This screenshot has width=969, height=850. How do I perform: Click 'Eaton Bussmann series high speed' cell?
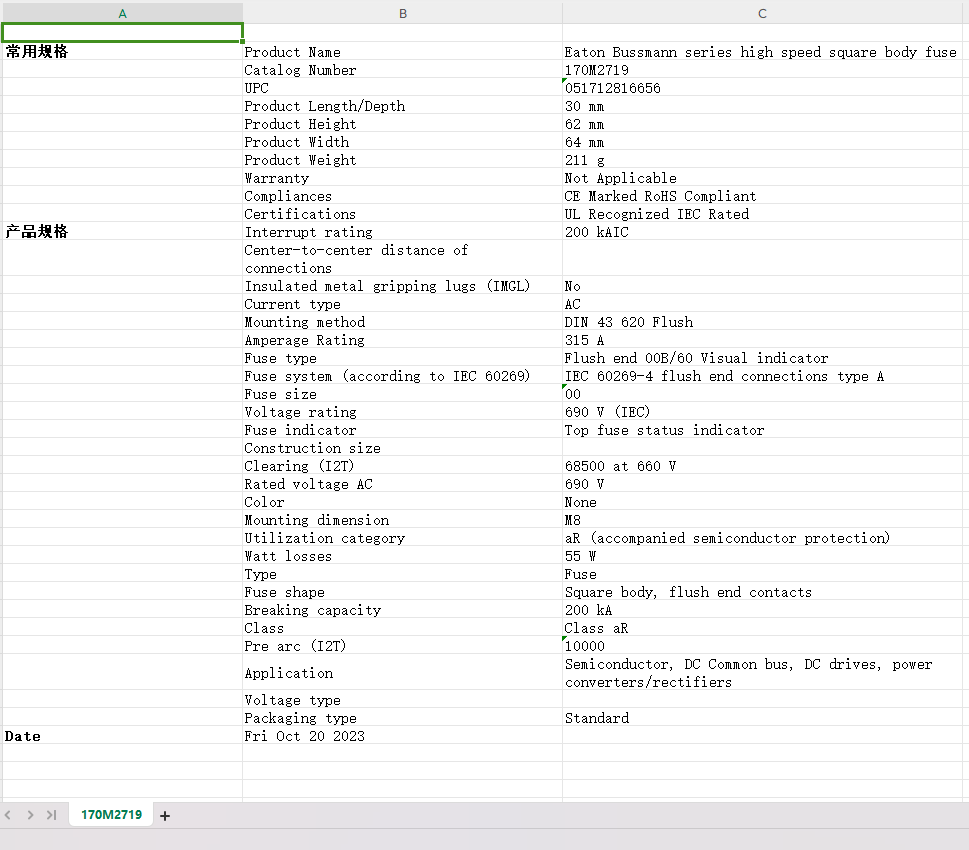tap(763, 51)
